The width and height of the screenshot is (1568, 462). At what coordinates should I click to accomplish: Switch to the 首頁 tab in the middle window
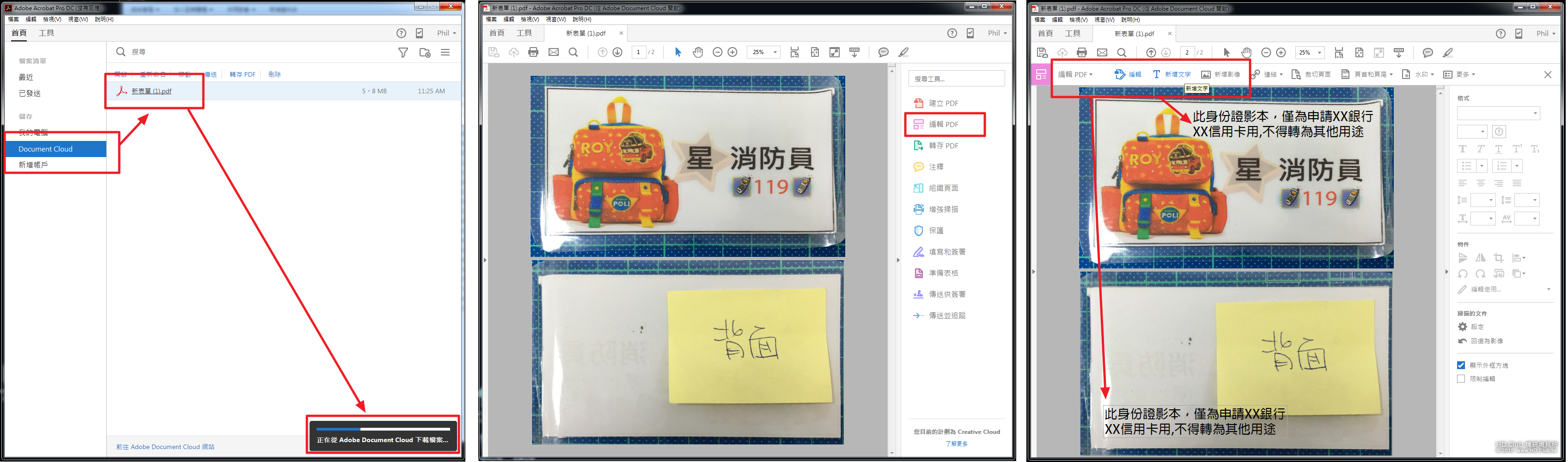pyautogui.click(x=497, y=33)
